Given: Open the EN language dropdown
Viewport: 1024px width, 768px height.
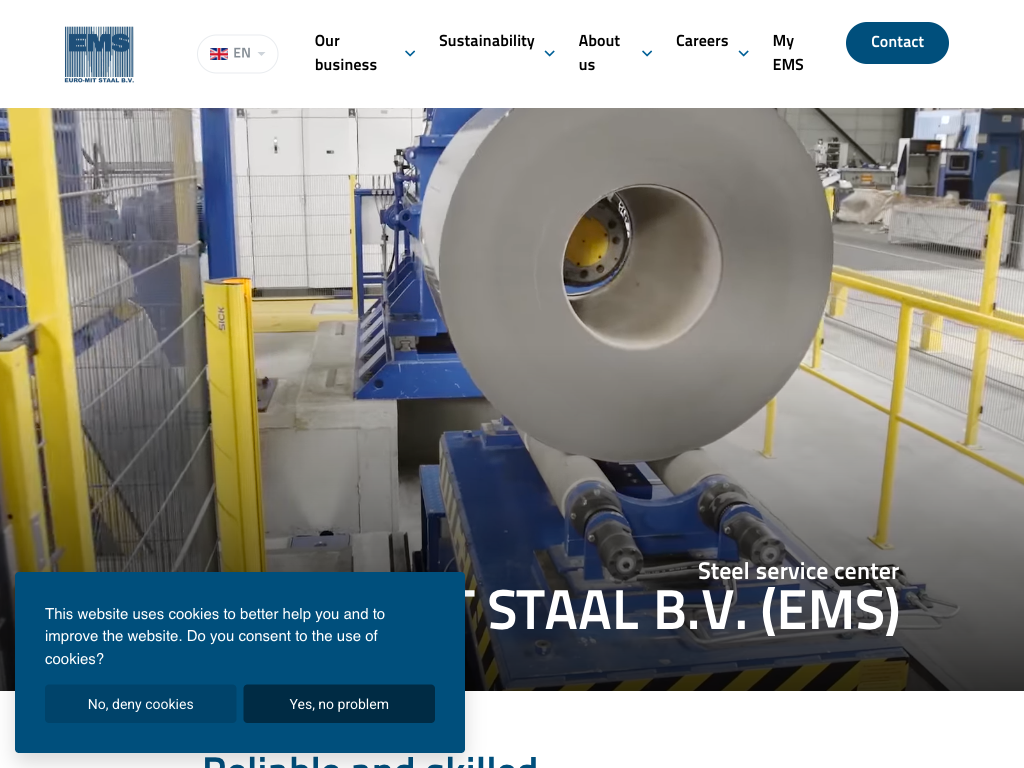Looking at the screenshot, I should [x=238, y=54].
